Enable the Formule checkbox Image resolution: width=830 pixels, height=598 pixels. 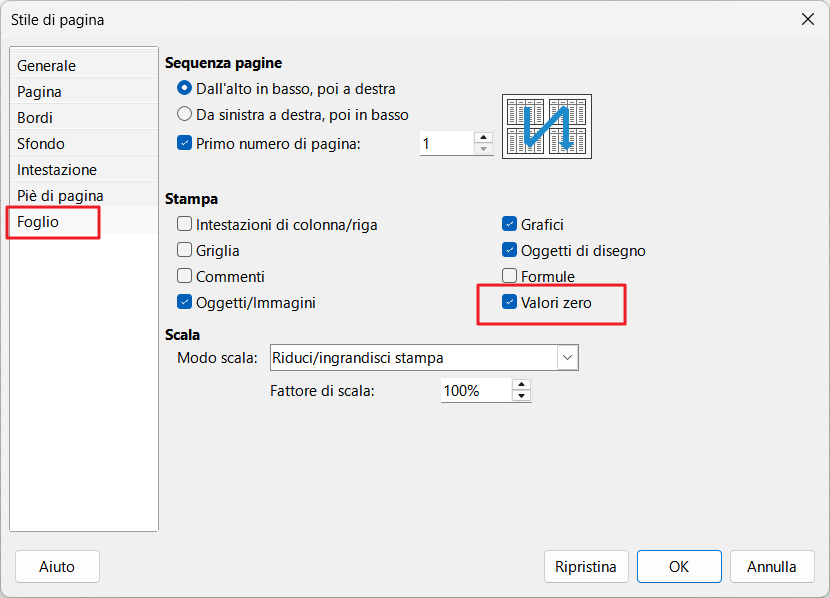(509, 276)
